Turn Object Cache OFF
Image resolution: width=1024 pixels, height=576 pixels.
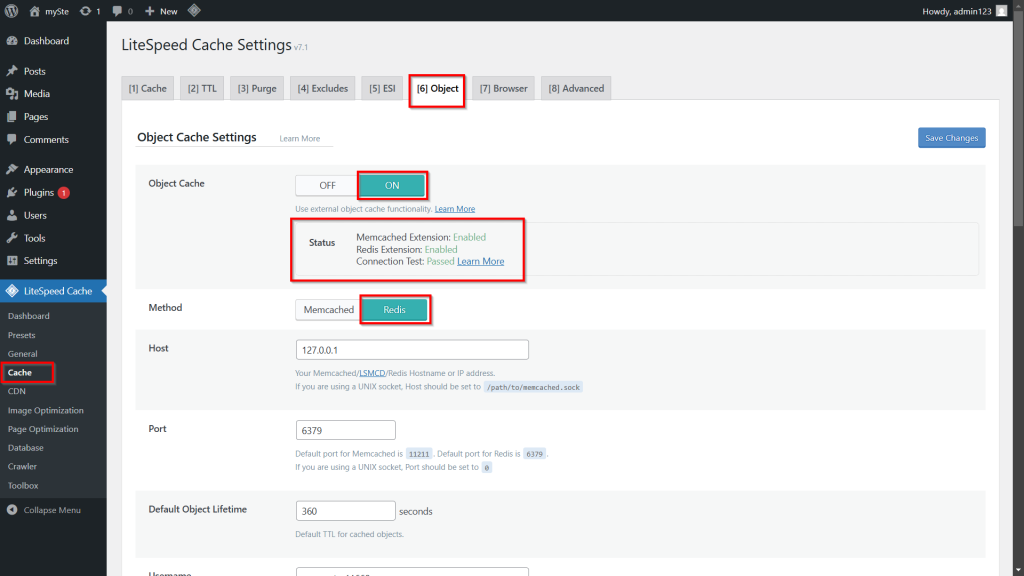coord(327,185)
